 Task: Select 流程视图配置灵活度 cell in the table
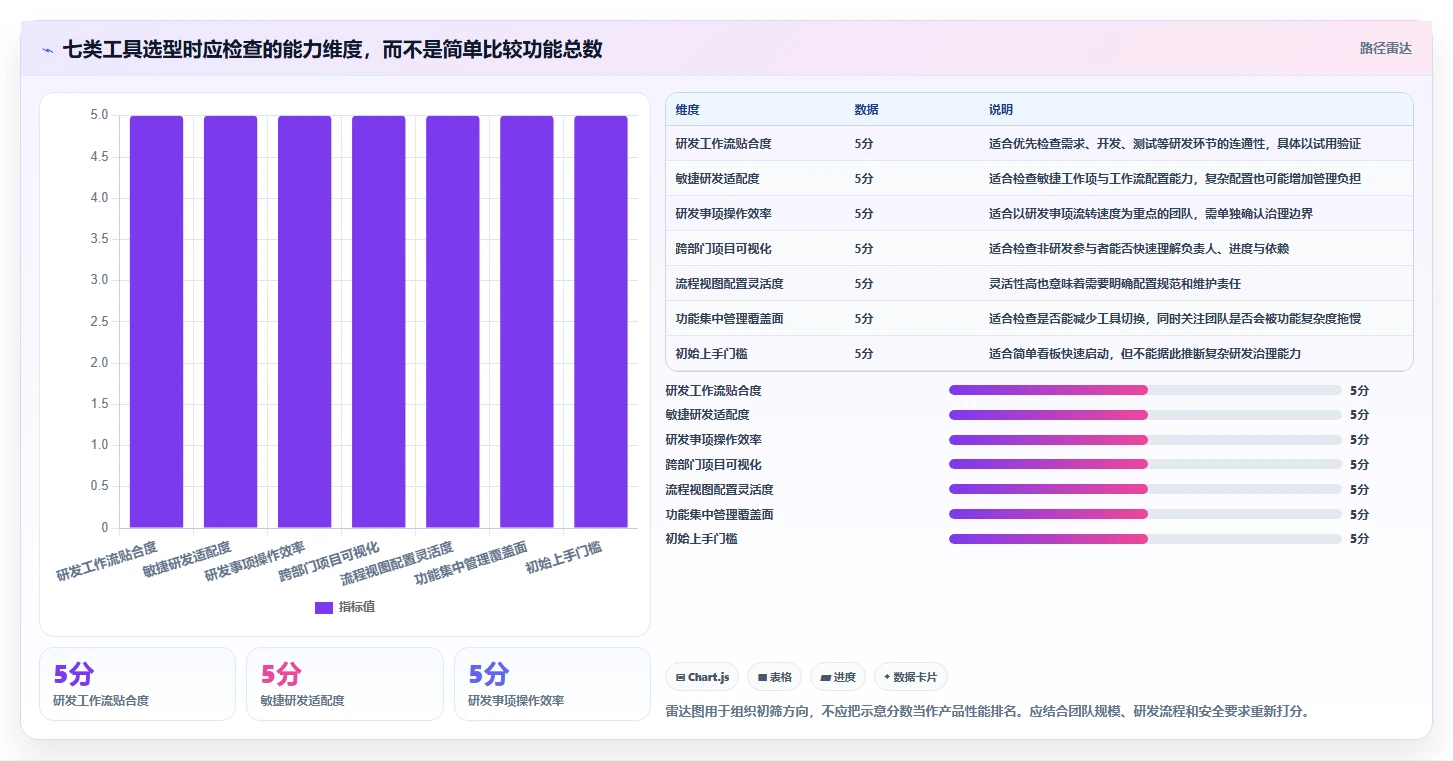[729, 284]
